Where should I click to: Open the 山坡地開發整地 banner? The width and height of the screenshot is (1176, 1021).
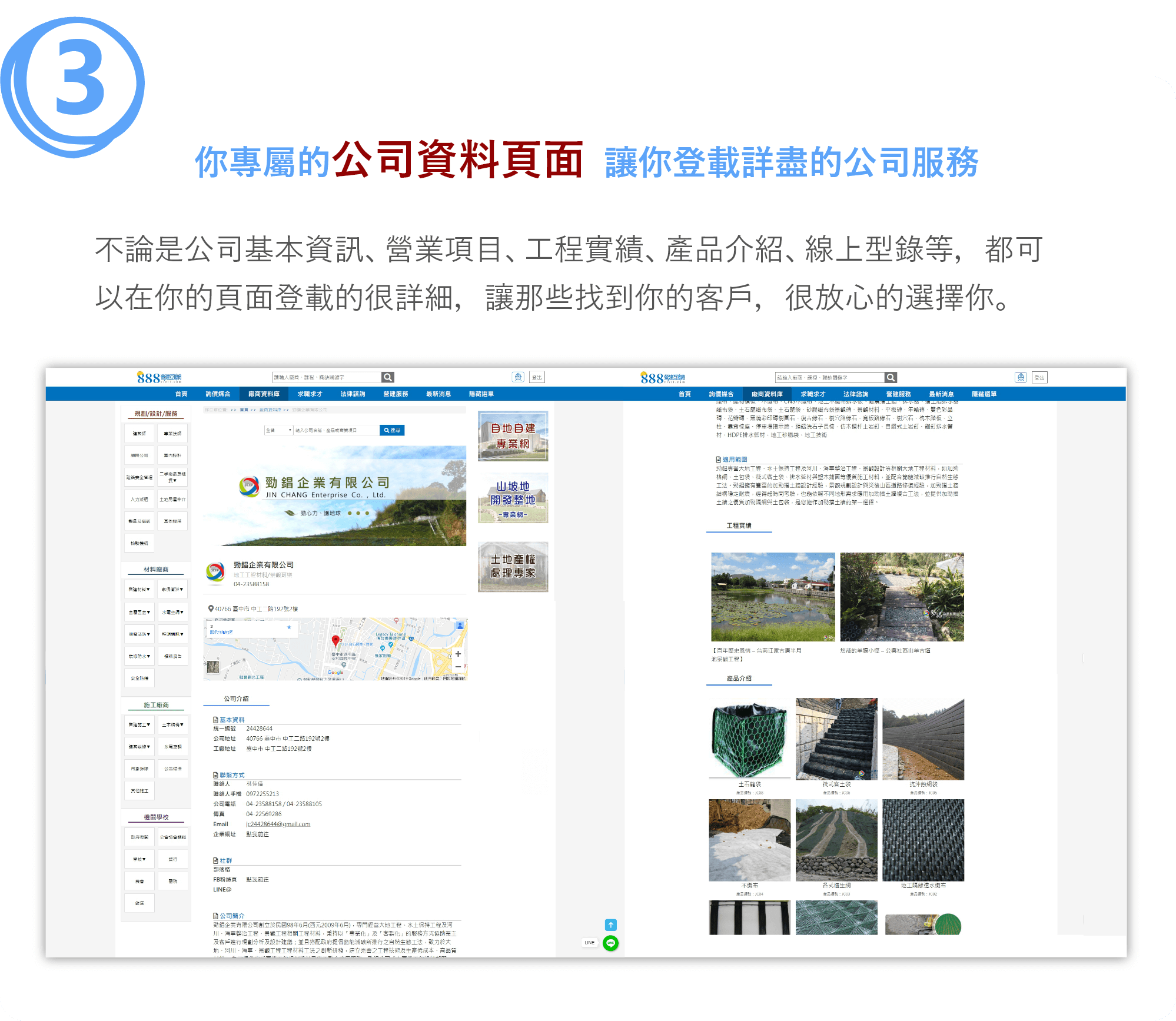[513, 498]
